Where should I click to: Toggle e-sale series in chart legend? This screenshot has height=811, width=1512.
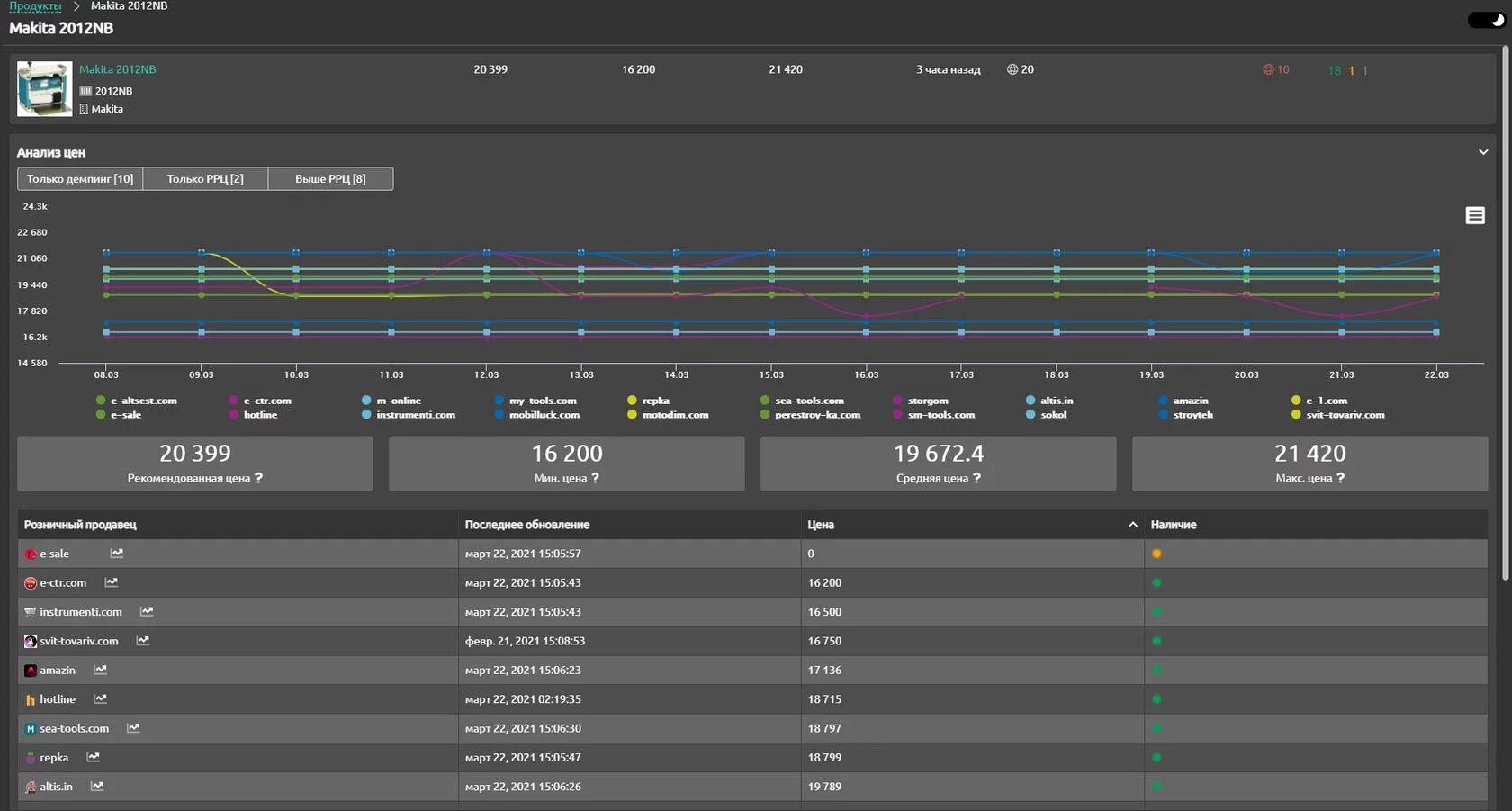[x=119, y=415]
